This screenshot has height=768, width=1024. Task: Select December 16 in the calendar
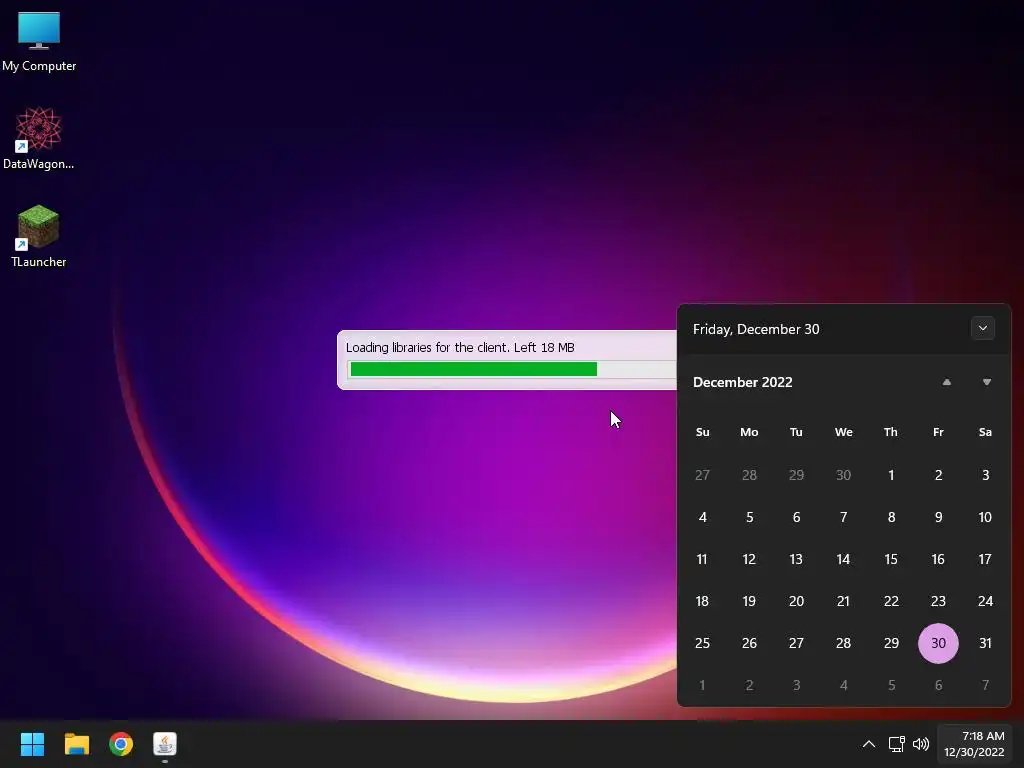pyautogui.click(x=938, y=559)
